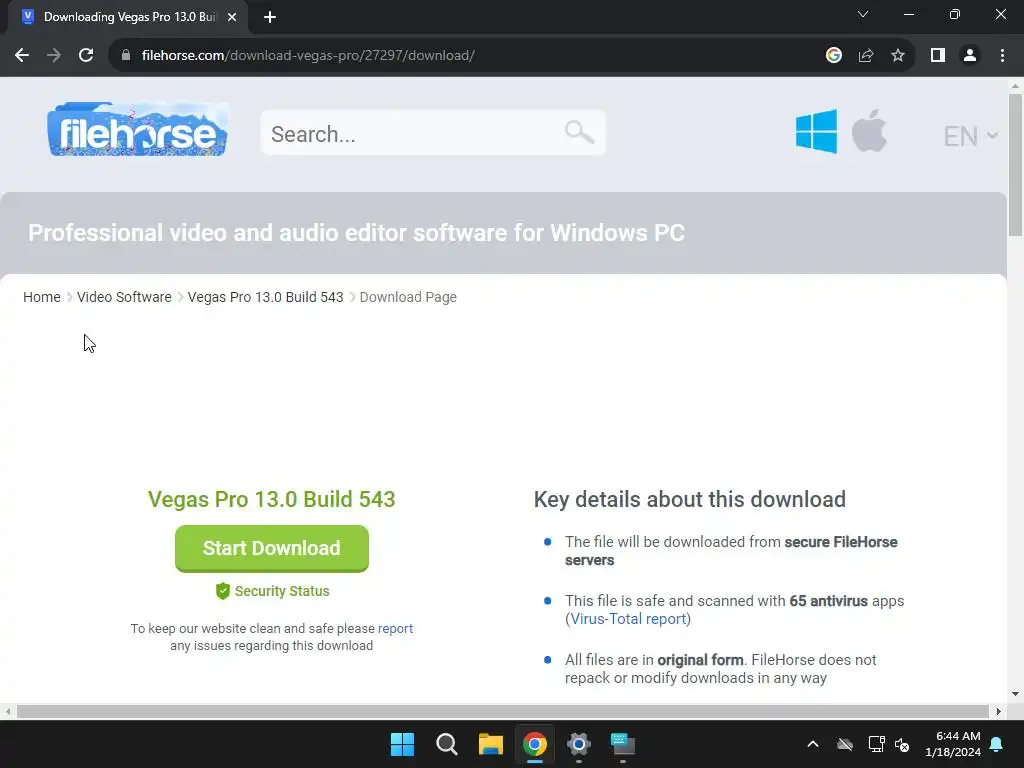The image size is (1024, 768).
Task: Go back with the browser back arrow
Action: click(x=22, y=56)
